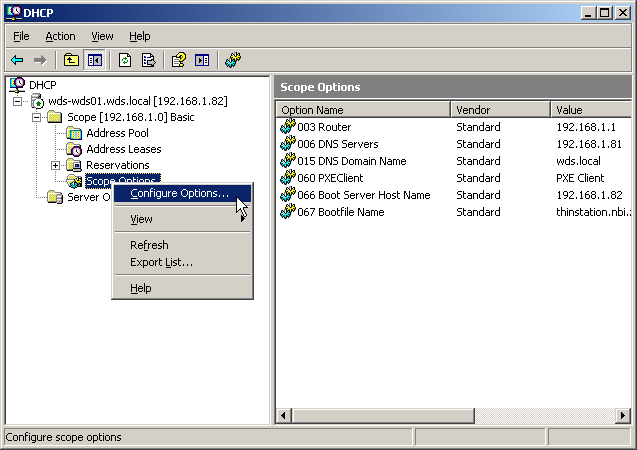Screen dimensions: 637x450
Task: Select the Reservations tree label
Action: click(x=118, y=165)
